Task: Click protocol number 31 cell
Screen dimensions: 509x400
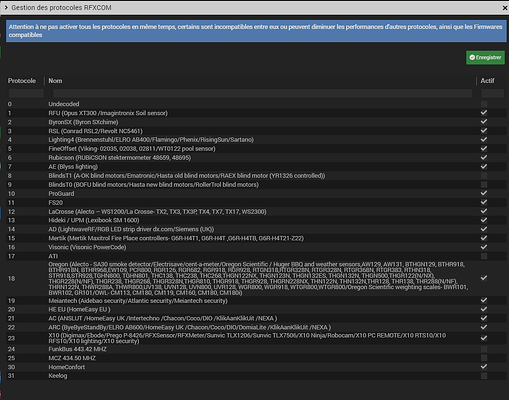Action: 11,376
